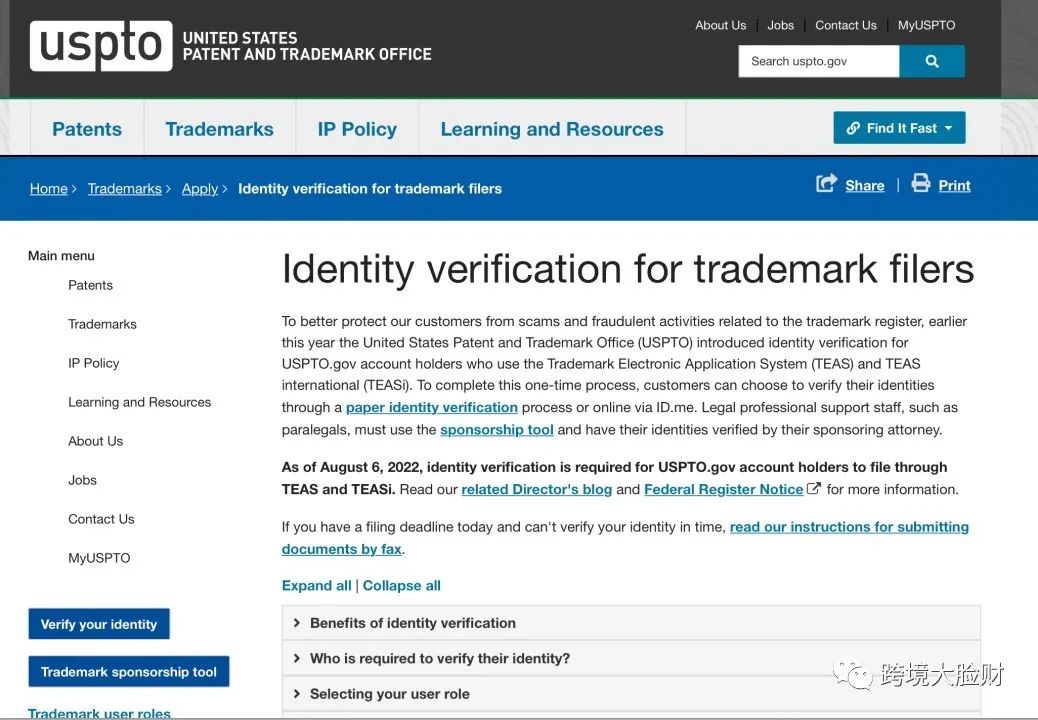The width and height of the screenshot is (1038, 720).
Task: Click the printer icon
Action: (920, 184)
